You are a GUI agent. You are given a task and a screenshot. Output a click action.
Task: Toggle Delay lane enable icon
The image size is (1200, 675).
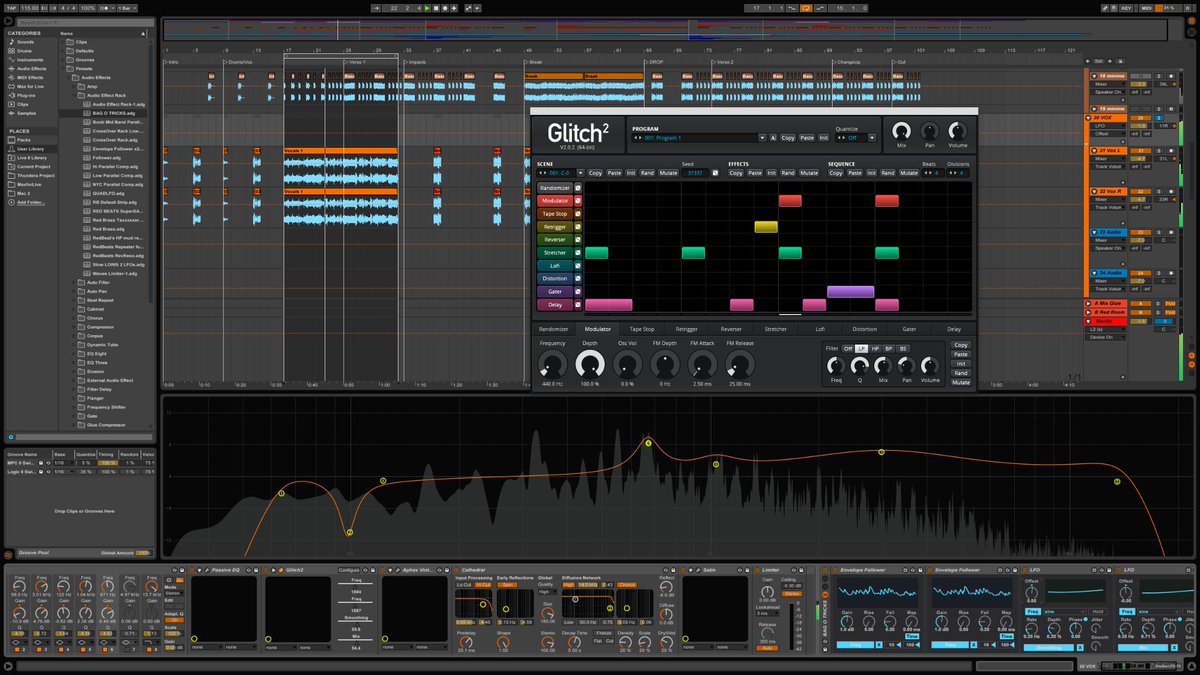(x=577, y=304)
